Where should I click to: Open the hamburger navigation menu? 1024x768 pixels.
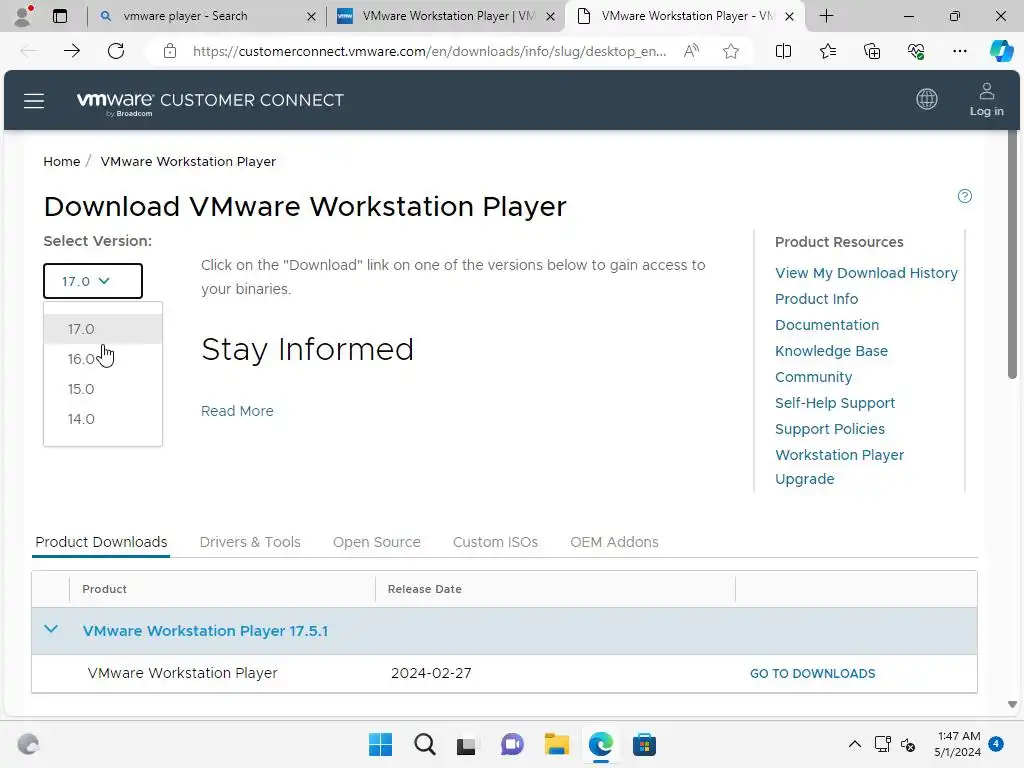coord(34,101)
